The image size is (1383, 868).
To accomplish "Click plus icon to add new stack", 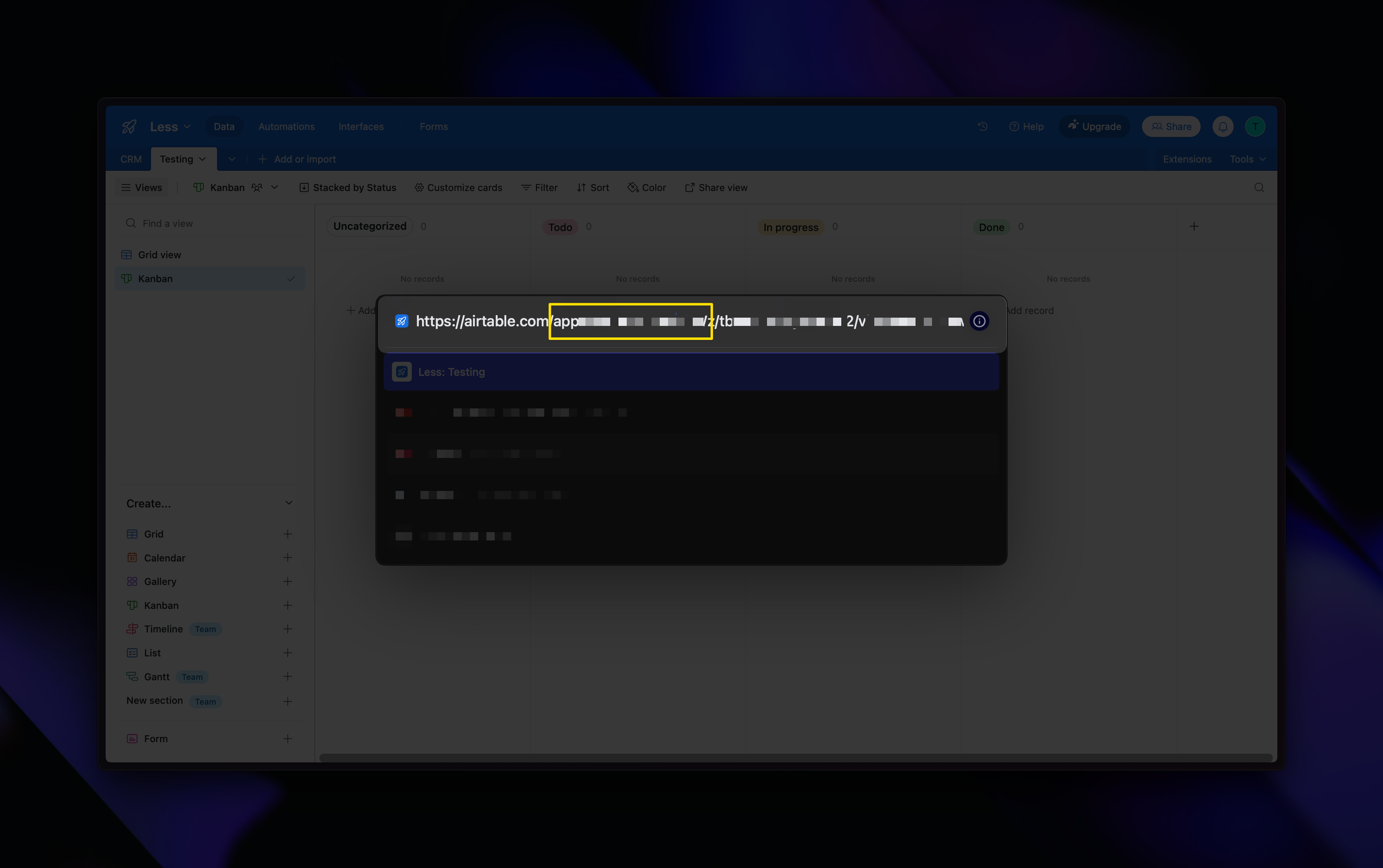I will click(1194, 226).
